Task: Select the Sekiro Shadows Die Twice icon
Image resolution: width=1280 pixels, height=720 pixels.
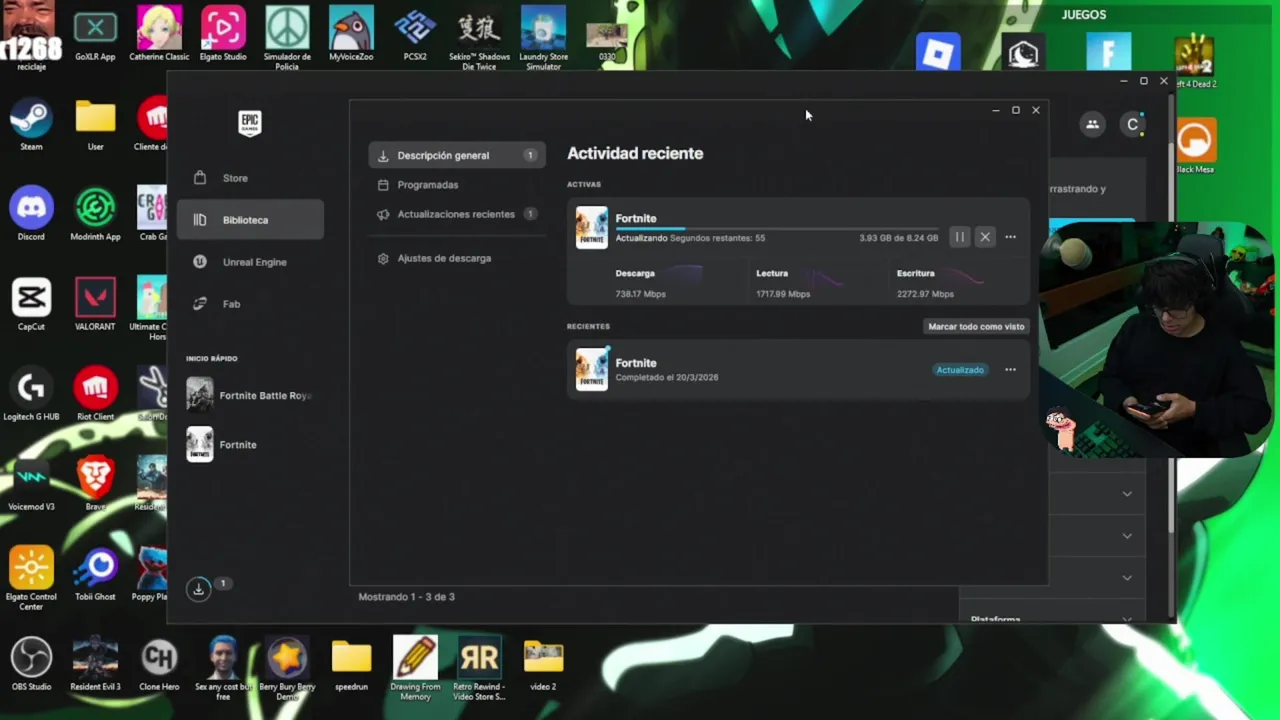Action: 479,38
